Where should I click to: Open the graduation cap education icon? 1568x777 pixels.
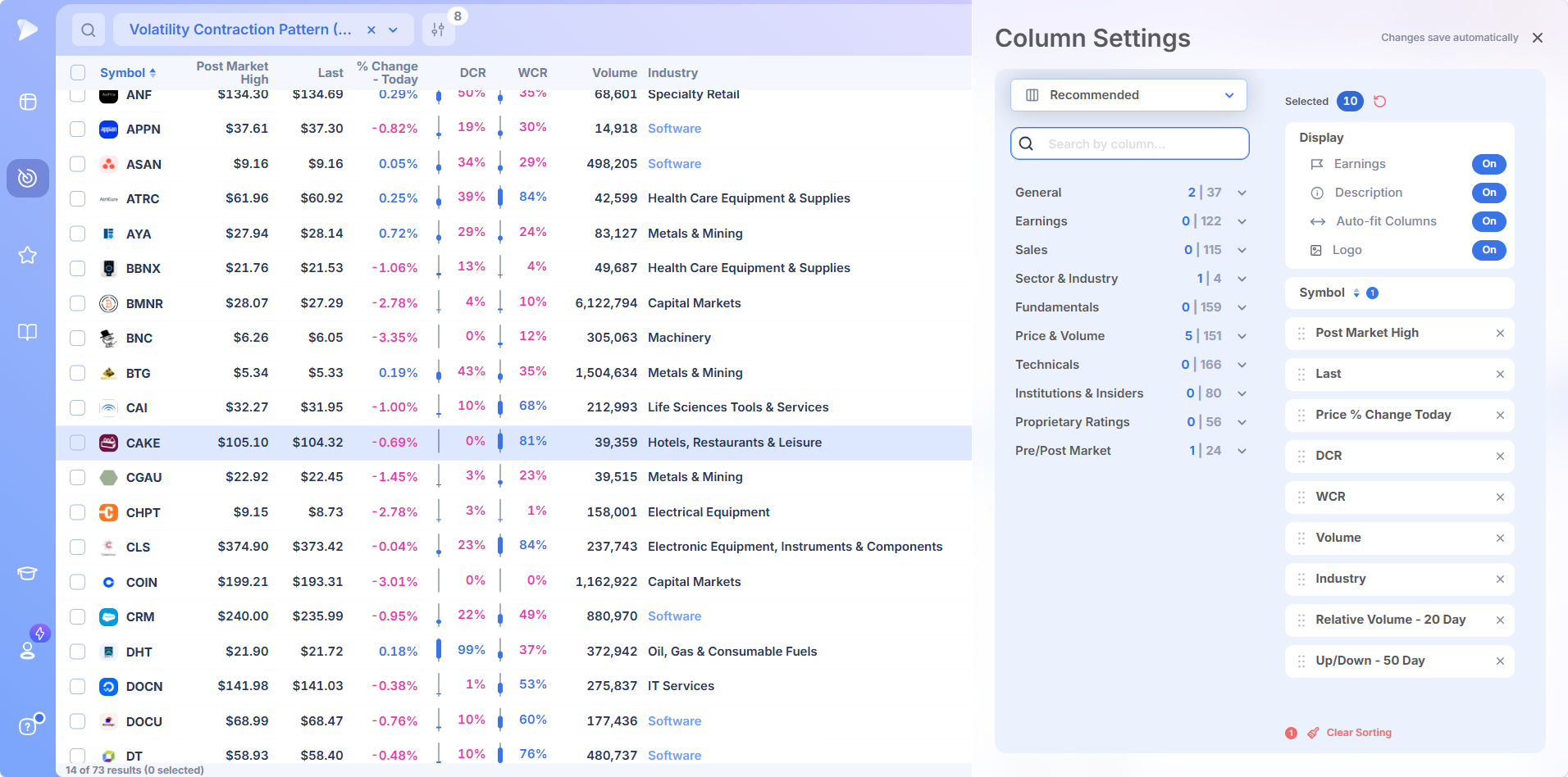[28, 573]
